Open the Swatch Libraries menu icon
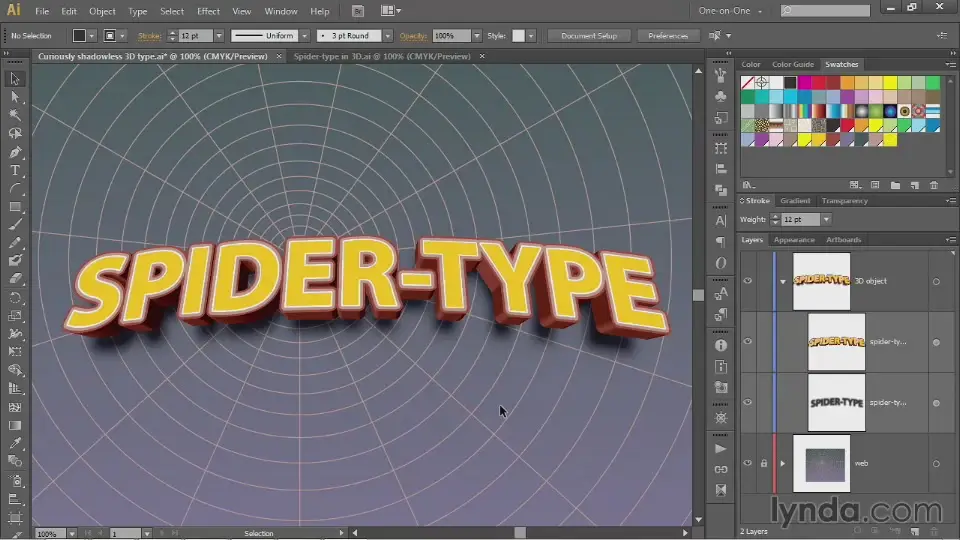The image size is (960, 540). click(x=747, y=185)
